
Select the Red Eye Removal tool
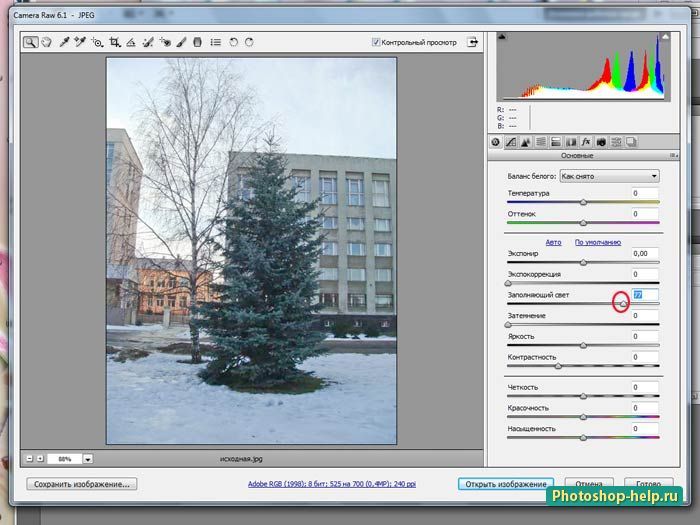[x=165, y=42]
